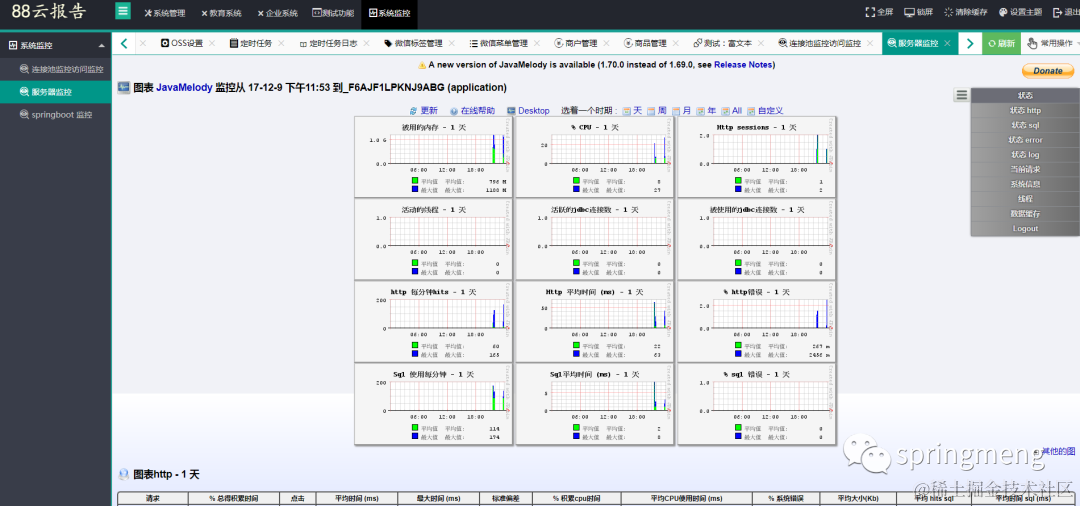
Task: Toggle the green sidebar hamburger button
Action: 123,11
